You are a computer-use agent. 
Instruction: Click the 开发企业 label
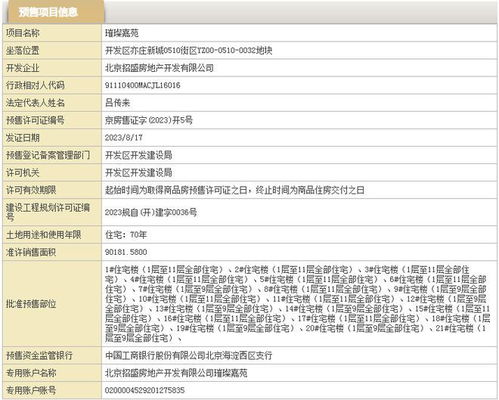(23, 68)
